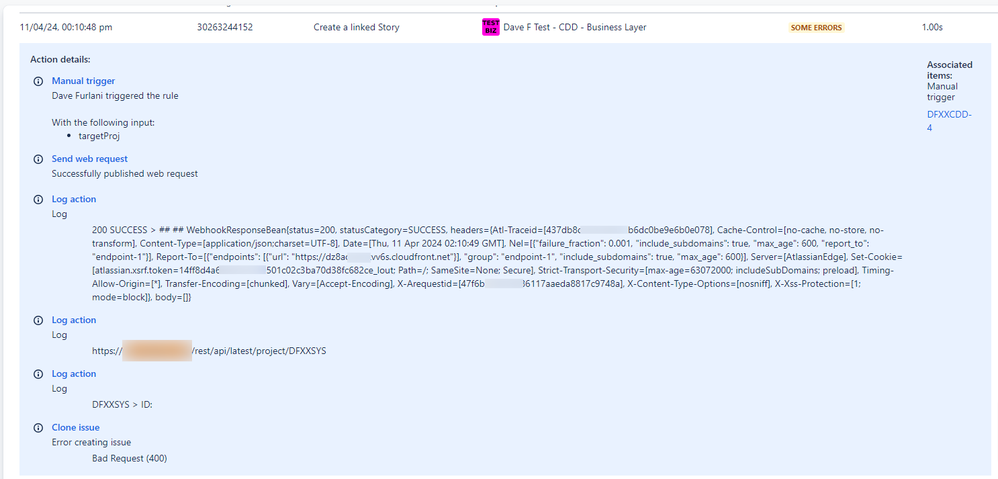Click the 'Action details:' heading

(x=60, y=59)
